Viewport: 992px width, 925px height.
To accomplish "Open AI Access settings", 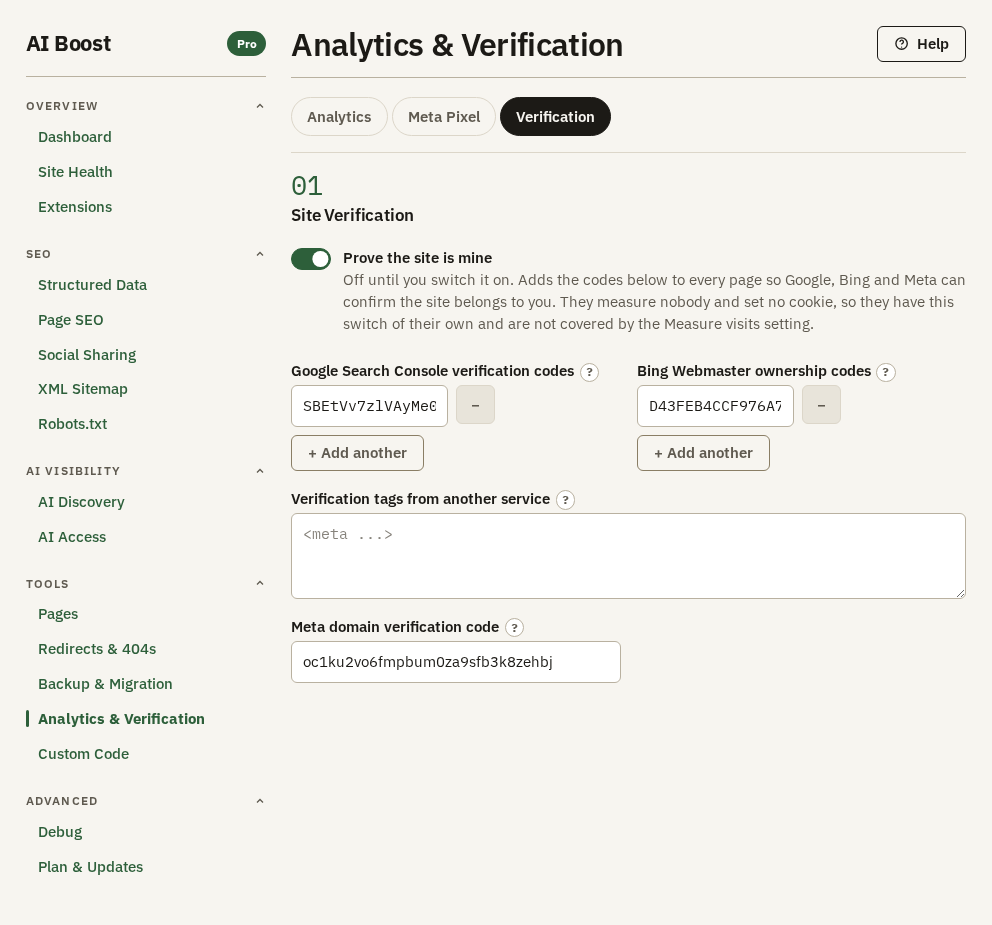I will click(x=72, y=537).
